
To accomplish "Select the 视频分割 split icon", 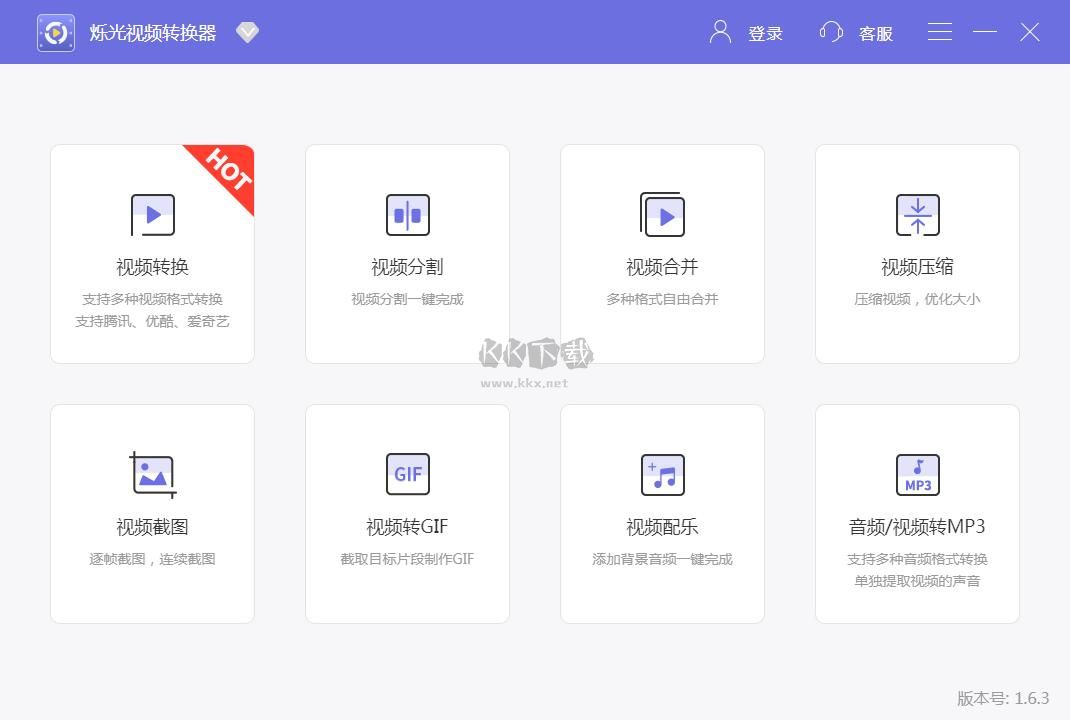I will pyautogui.click(x=407, y=215).
